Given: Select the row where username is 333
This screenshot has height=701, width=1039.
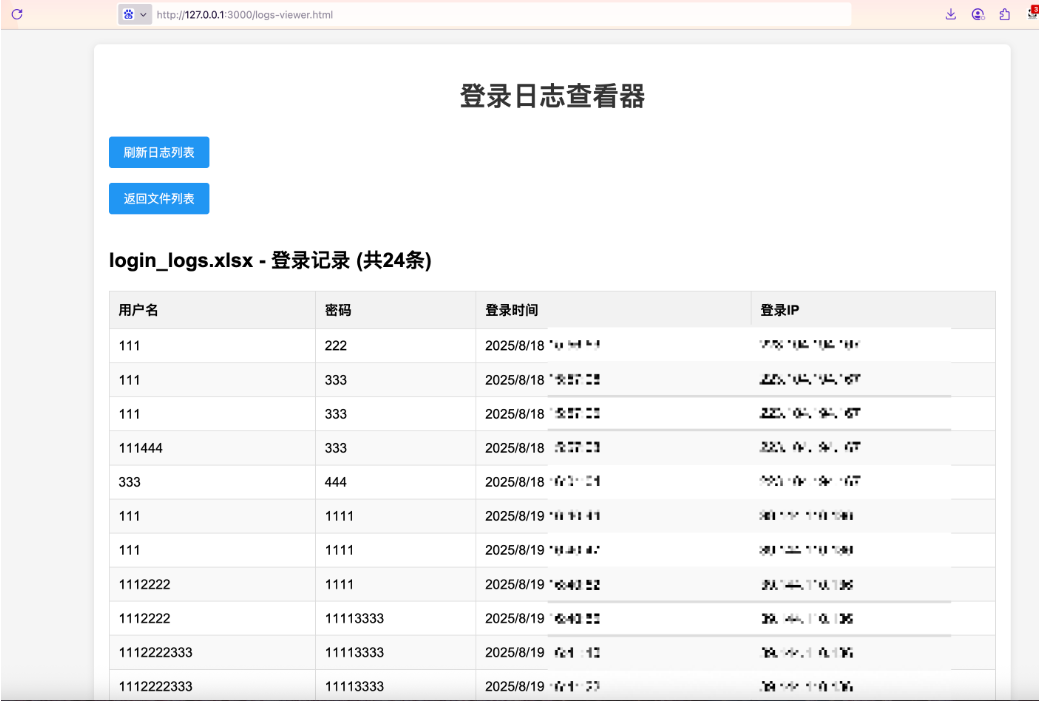Looking at the screenshot, I should pyautogui.click(x=300, y=481).
